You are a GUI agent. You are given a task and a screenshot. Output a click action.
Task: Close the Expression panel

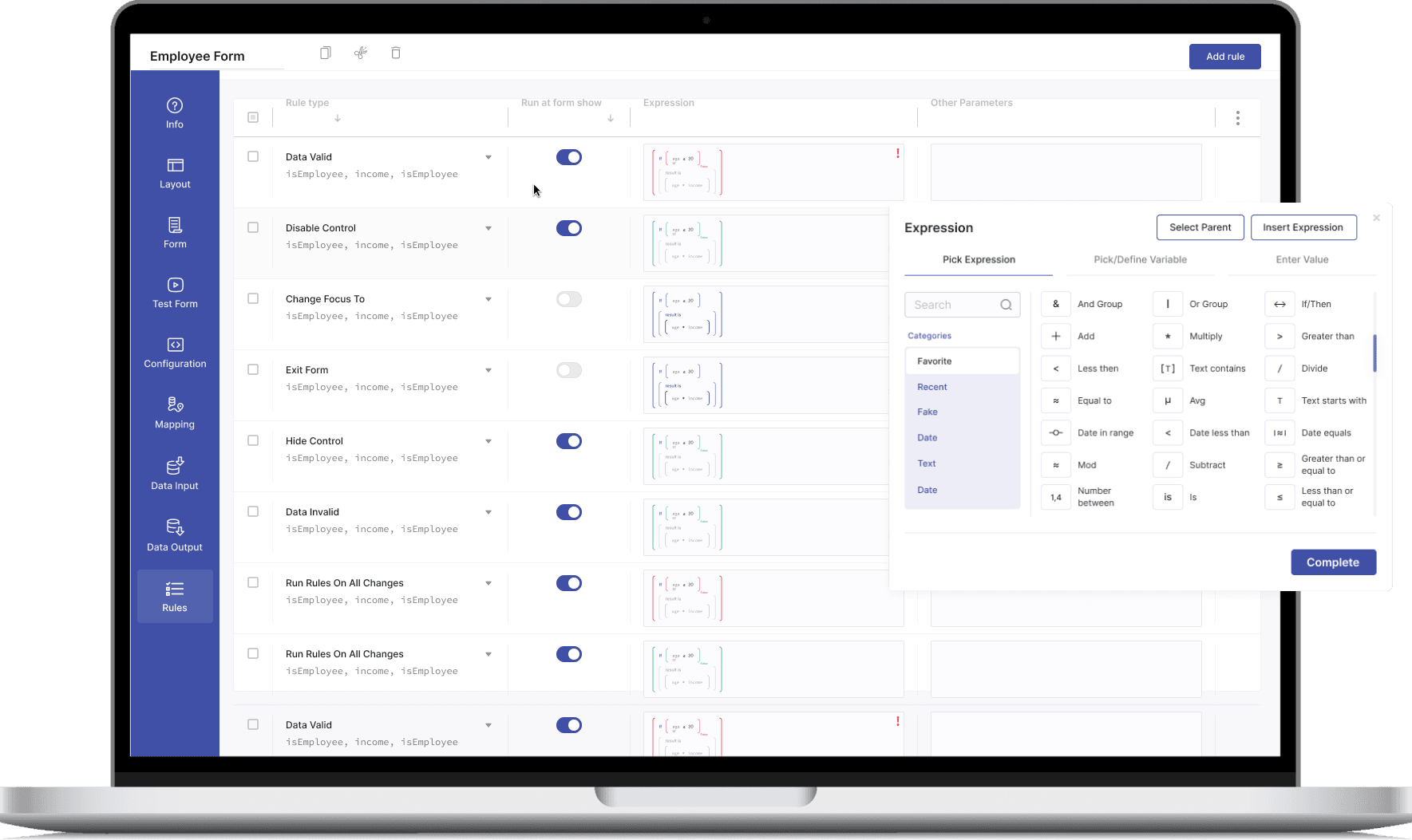pyautogui.click(x=1376, y=218)
